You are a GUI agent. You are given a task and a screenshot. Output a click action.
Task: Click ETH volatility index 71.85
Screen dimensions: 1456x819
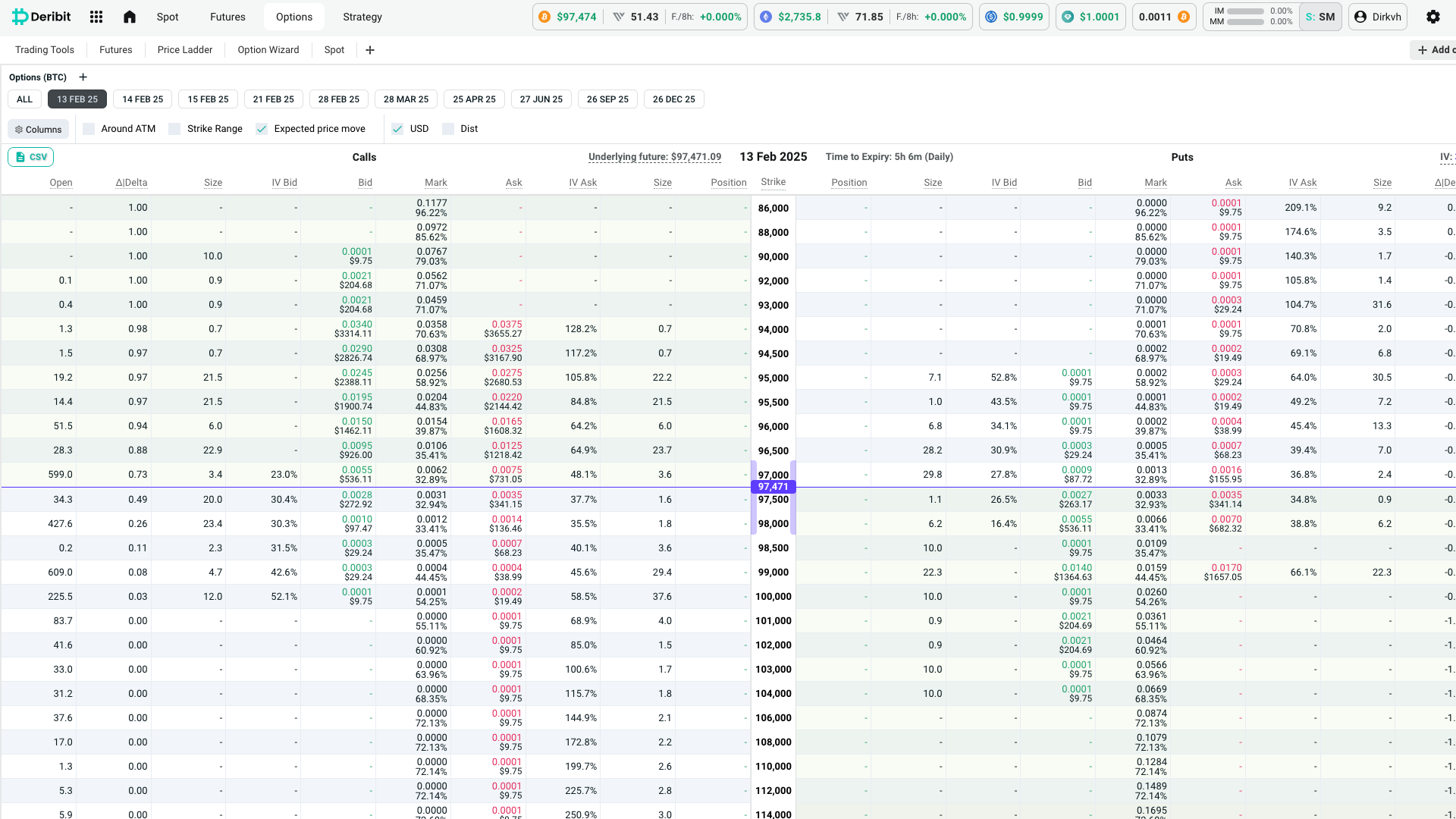861,17
